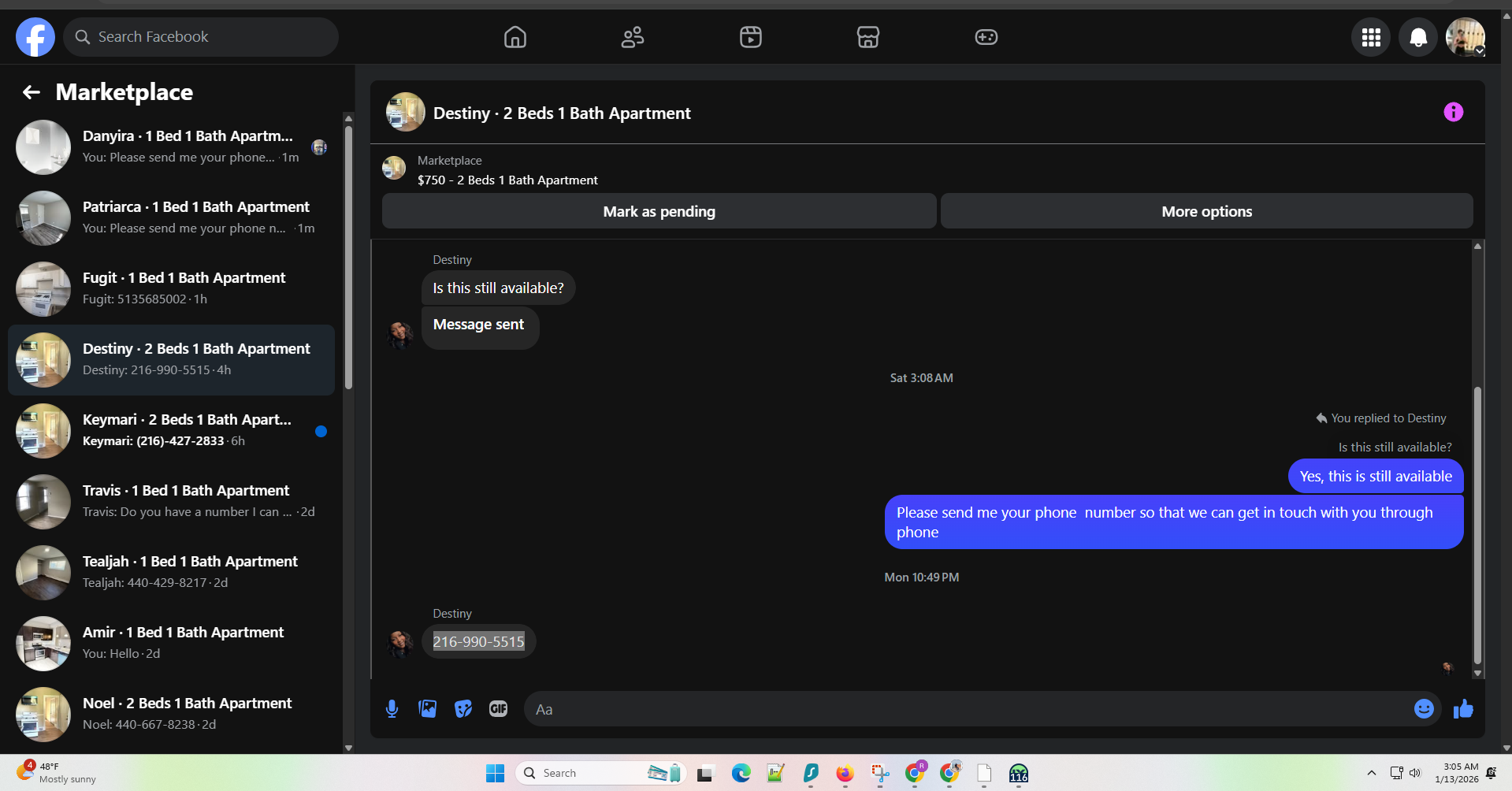1512x791 pixels.
Task: Click the More options button
Action: coord(1207,211)
